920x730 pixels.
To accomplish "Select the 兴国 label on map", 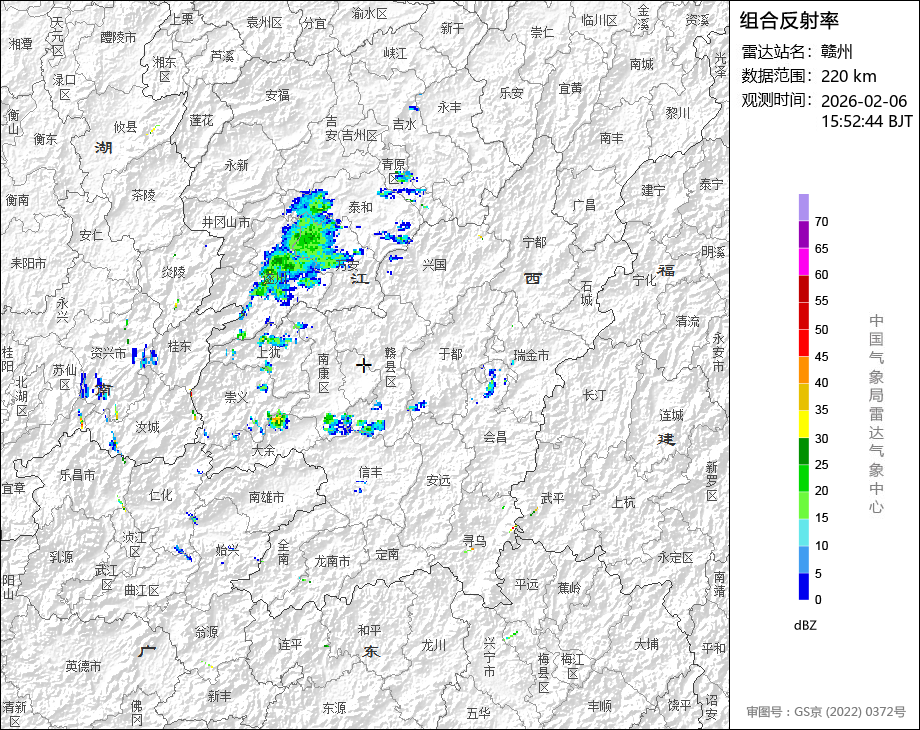I will pos(434,265).
